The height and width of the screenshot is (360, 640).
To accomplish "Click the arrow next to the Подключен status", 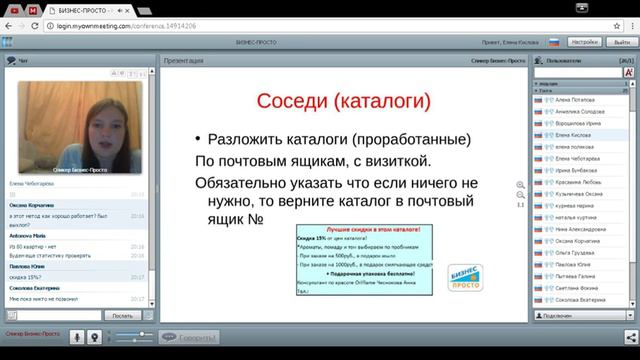I will pyautogui.click(x=630, y=316).
